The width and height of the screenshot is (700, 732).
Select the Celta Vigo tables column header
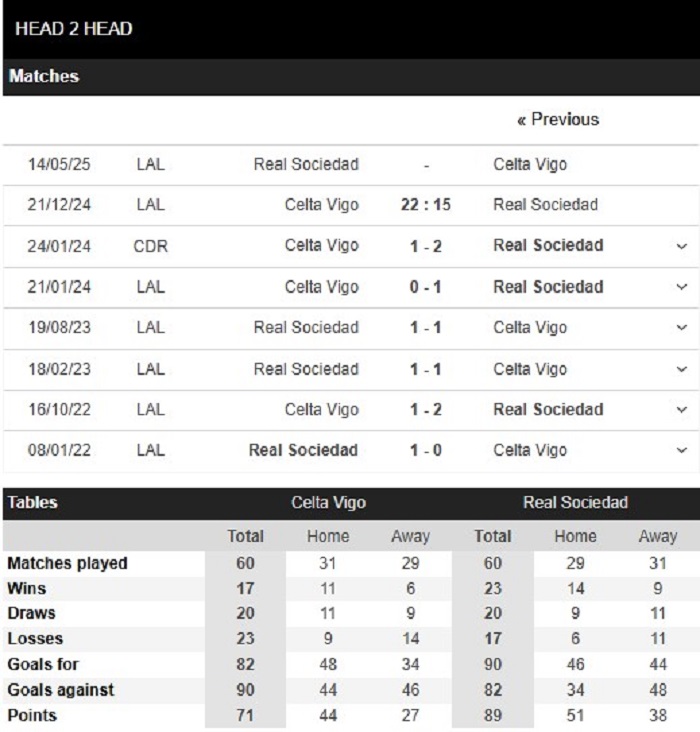[328, 503]
